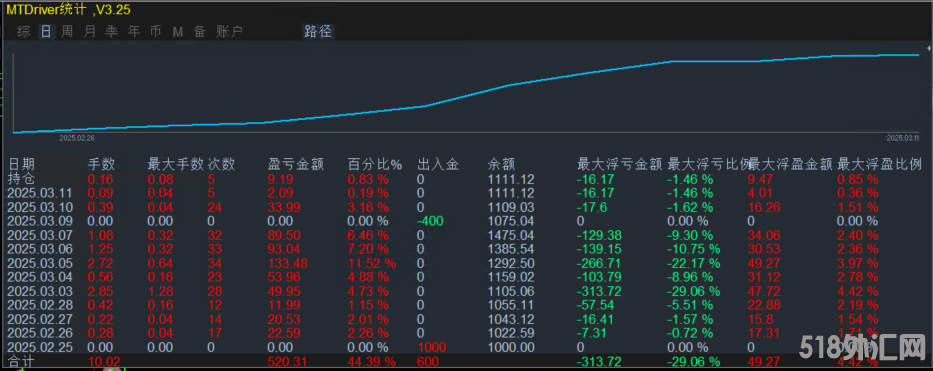The width and height of the screenshot is (933, 371).
Task: Click the 次数 column header
Action: [x=221, y=165]
